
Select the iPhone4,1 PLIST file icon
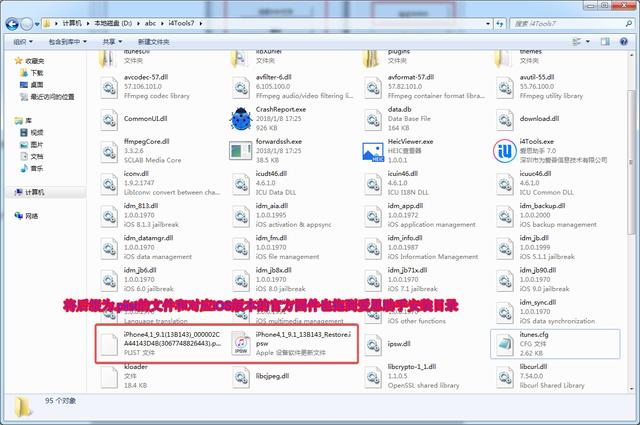tap(109, 344)
